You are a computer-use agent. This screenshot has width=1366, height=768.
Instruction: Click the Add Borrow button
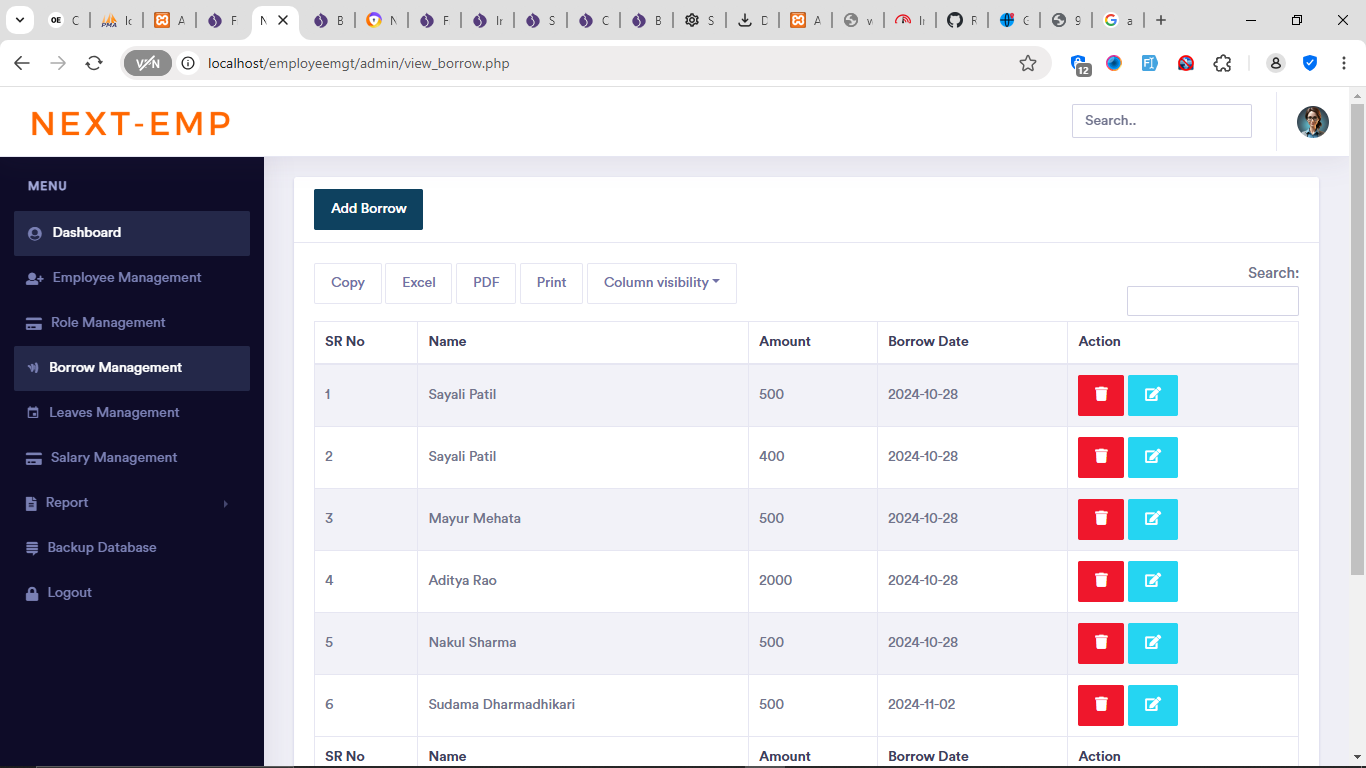368,209
